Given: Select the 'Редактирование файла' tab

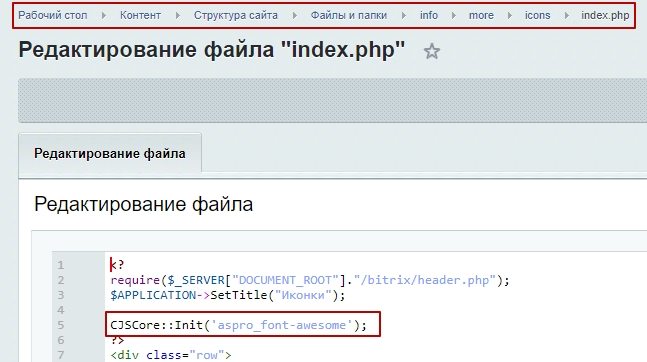Looking at the screenshot, I should [x=110, y=153].
